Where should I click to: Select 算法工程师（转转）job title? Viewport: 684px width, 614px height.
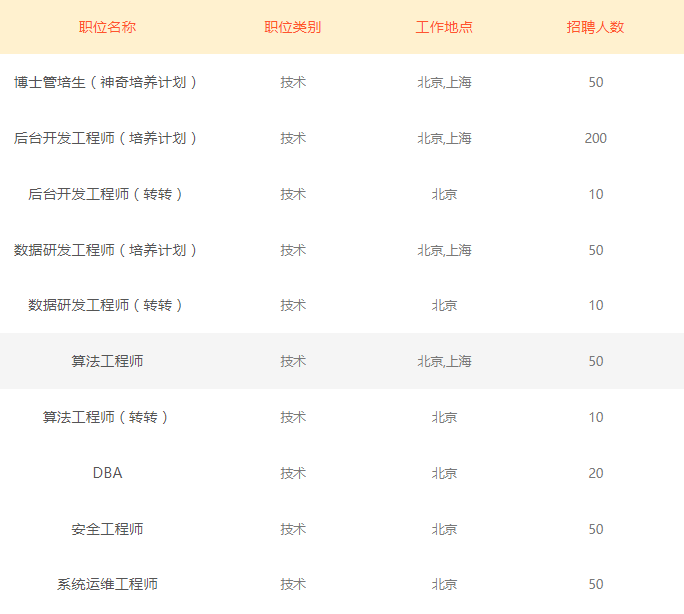coord(107,417)
